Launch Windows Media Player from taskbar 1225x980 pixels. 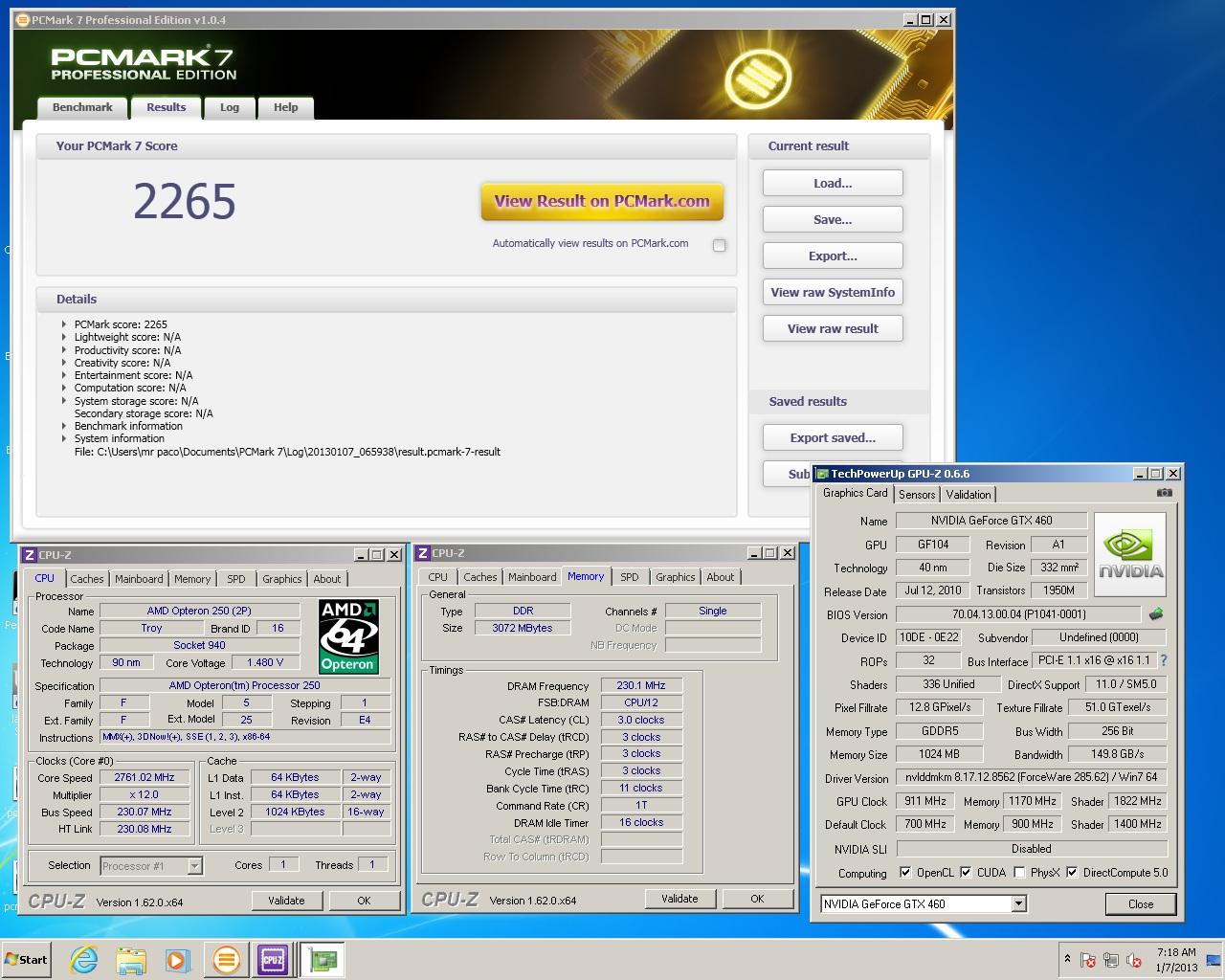[177, 960]
